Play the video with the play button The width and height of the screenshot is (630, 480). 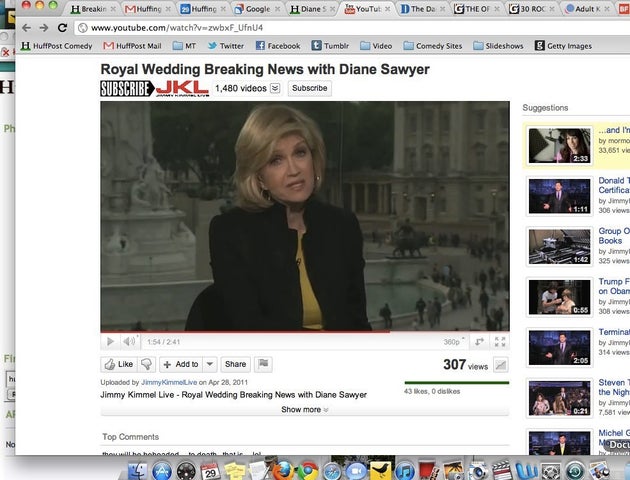tap(110, 342)
